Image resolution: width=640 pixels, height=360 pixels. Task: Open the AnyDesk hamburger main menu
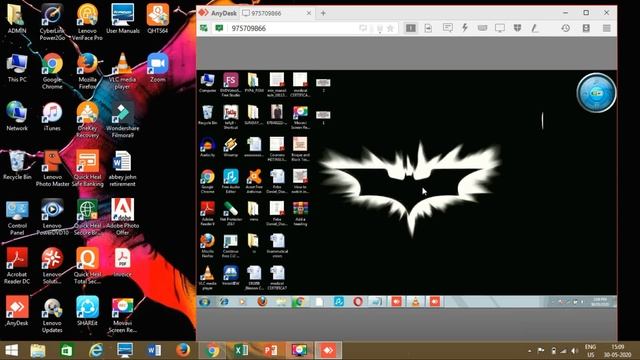pos(607,28)
